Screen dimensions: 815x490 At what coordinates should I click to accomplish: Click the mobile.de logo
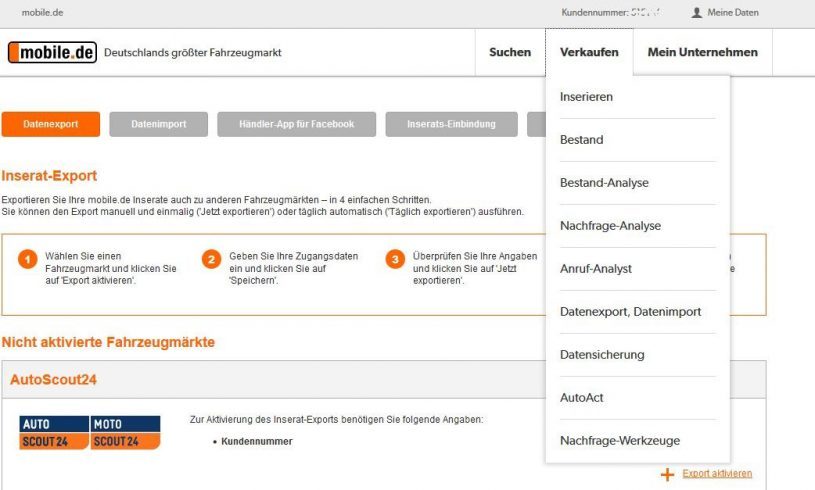(52, 52)
